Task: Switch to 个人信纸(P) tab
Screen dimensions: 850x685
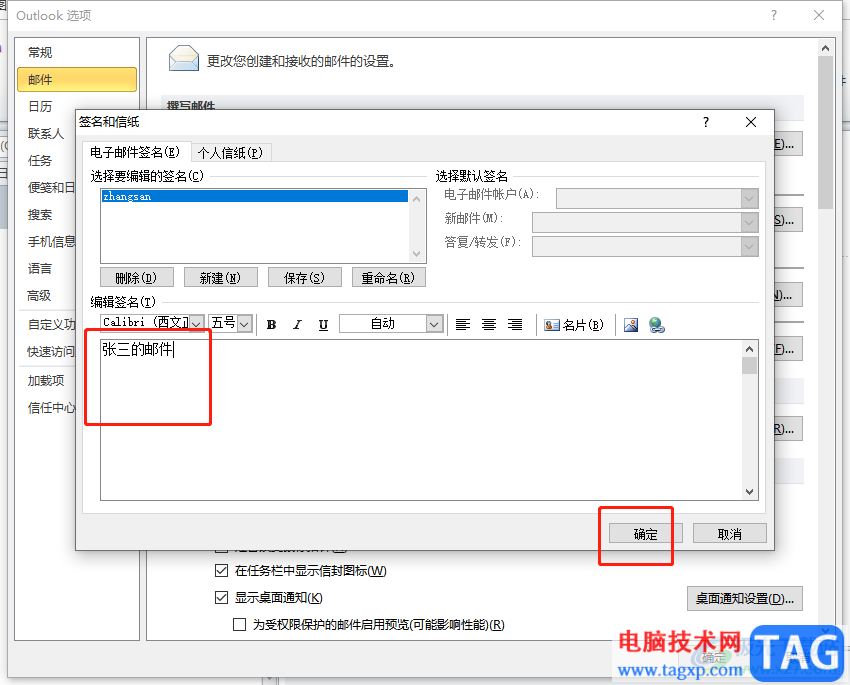Action: [230, 153]
